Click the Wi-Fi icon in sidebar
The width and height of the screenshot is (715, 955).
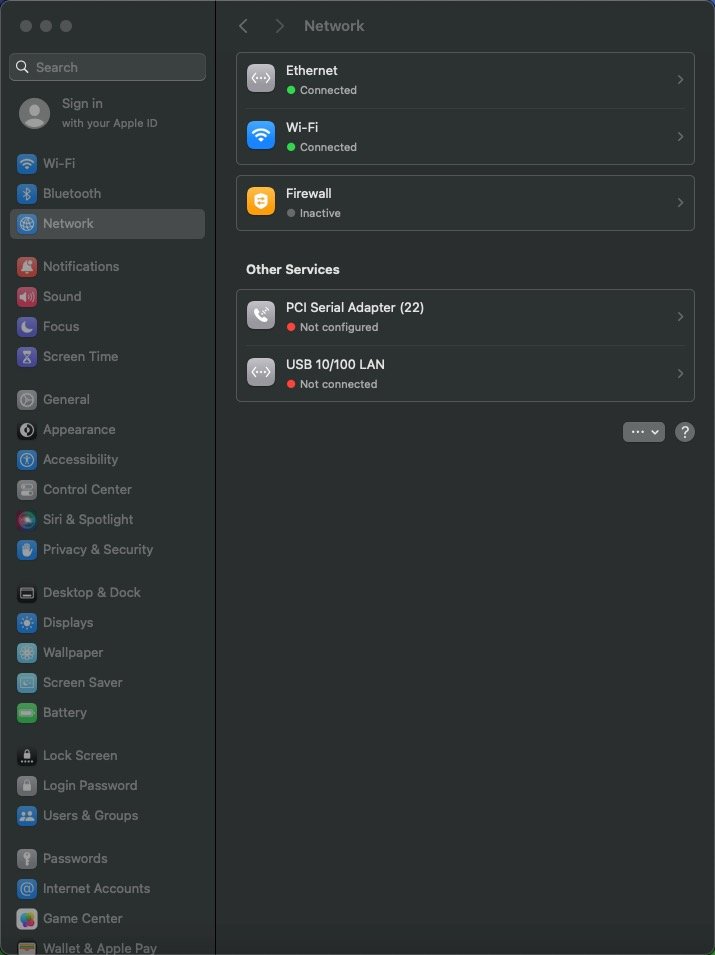point(27,163)
